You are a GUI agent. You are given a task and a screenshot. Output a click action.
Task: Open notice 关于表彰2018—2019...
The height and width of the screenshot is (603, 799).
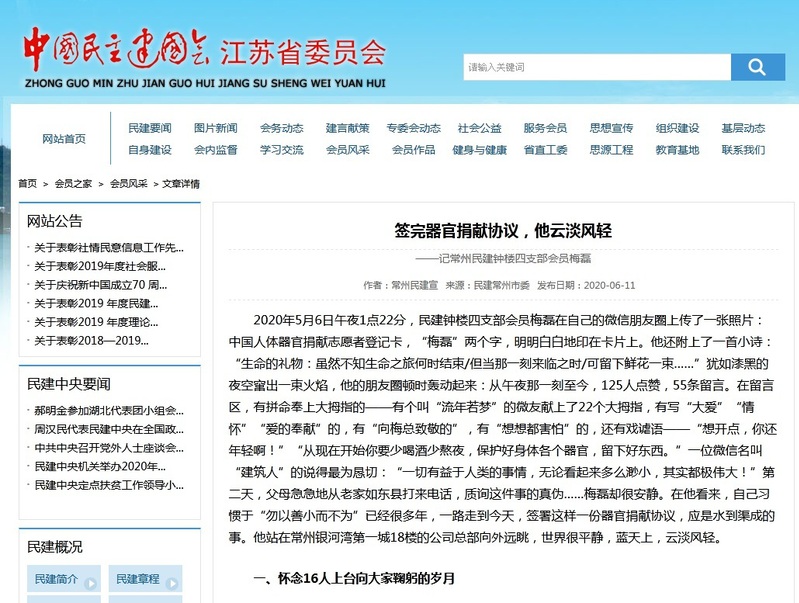[x=91, y=340]
